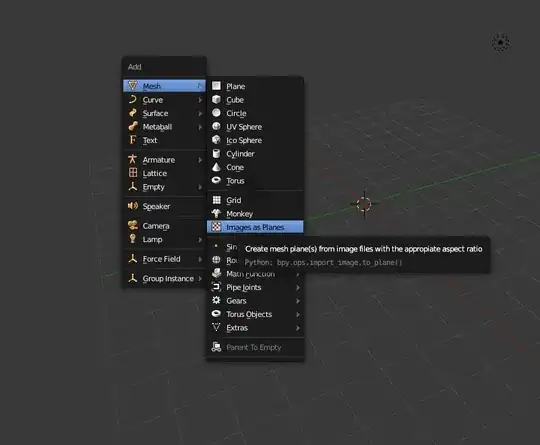Click the Metaball icon

tap(133, 126)
